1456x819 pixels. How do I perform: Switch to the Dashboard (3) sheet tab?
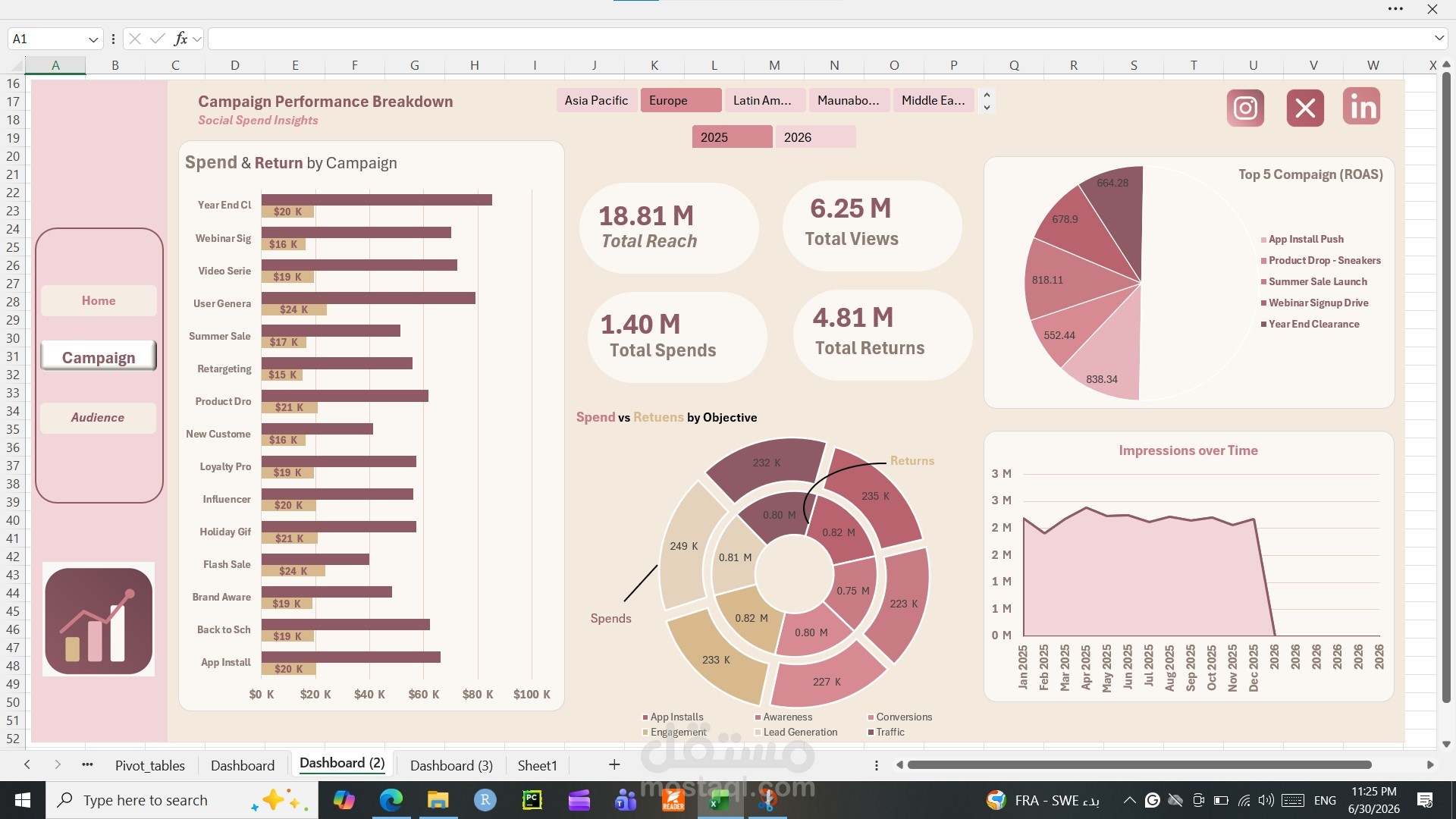click(451, 765)
